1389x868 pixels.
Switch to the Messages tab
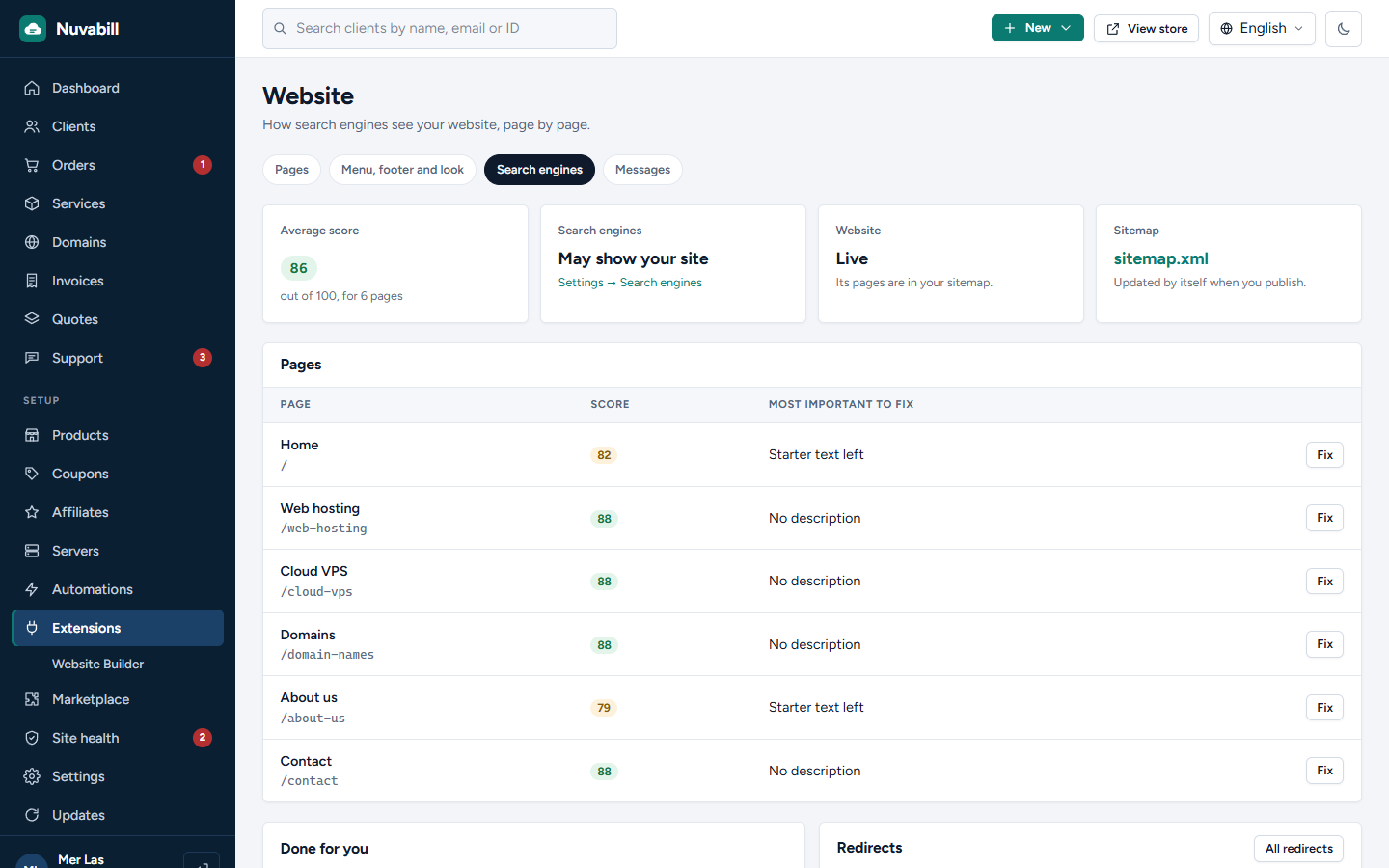pyautogui.click(x=642, y=170)
